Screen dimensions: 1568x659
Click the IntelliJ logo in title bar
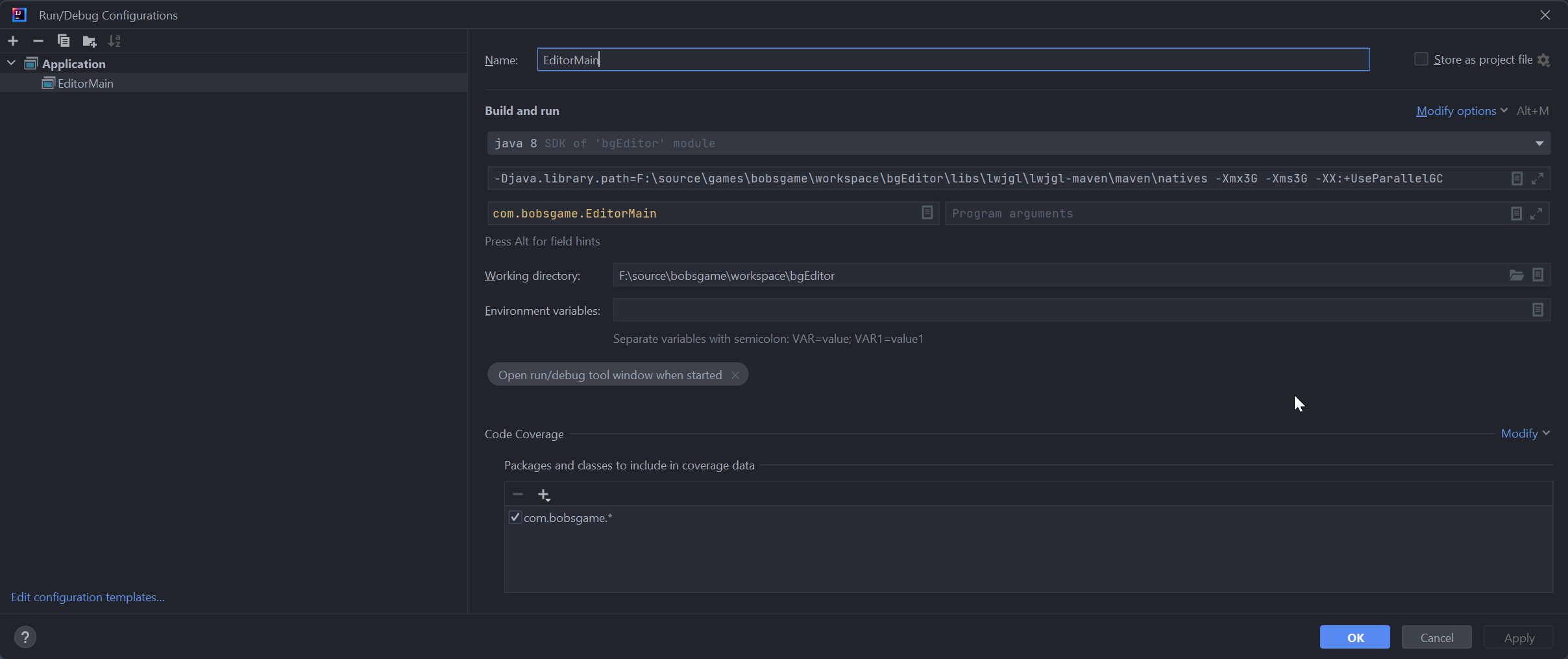[x=19, y=14]
